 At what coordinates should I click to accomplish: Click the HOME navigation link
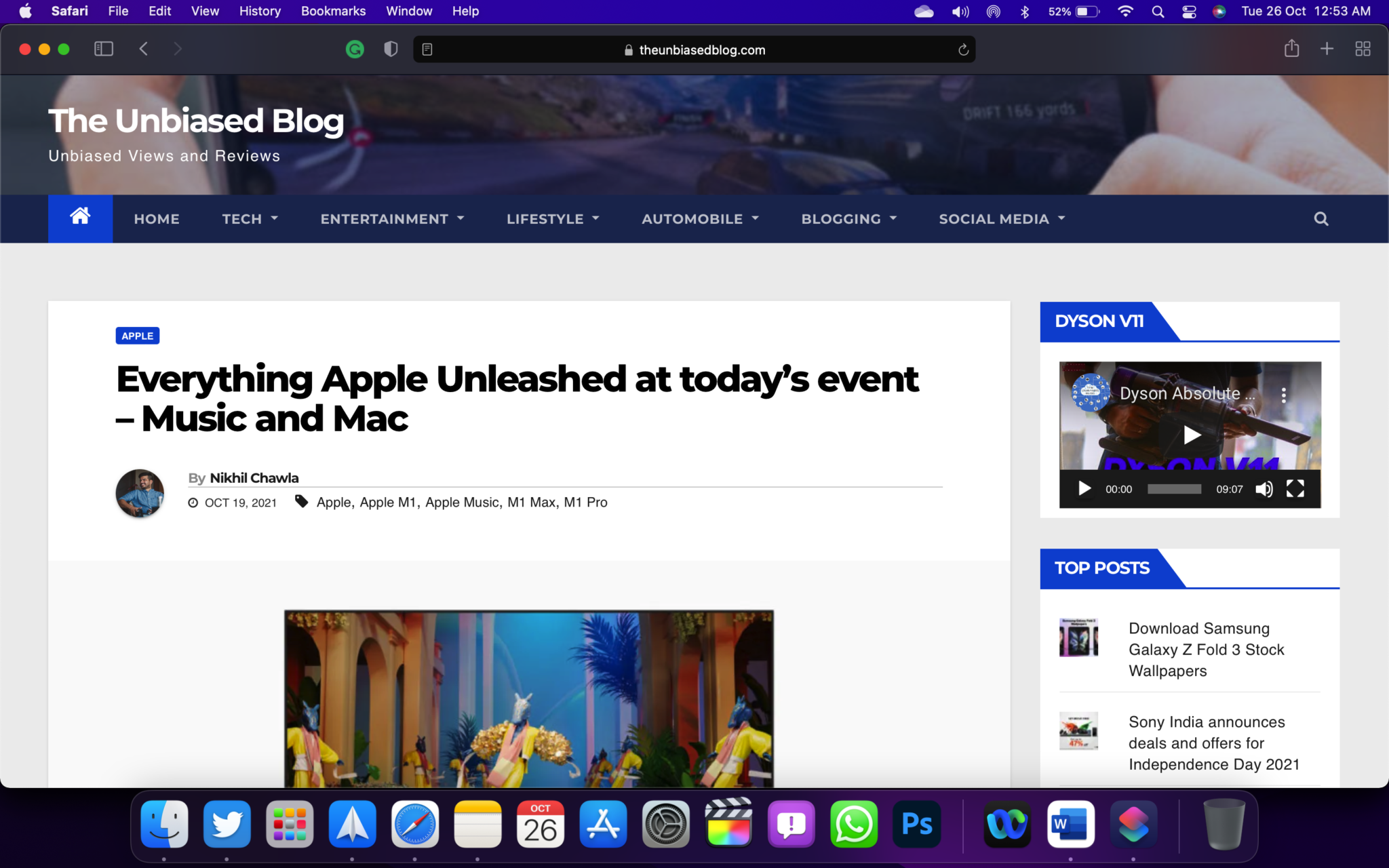(157, 219)
